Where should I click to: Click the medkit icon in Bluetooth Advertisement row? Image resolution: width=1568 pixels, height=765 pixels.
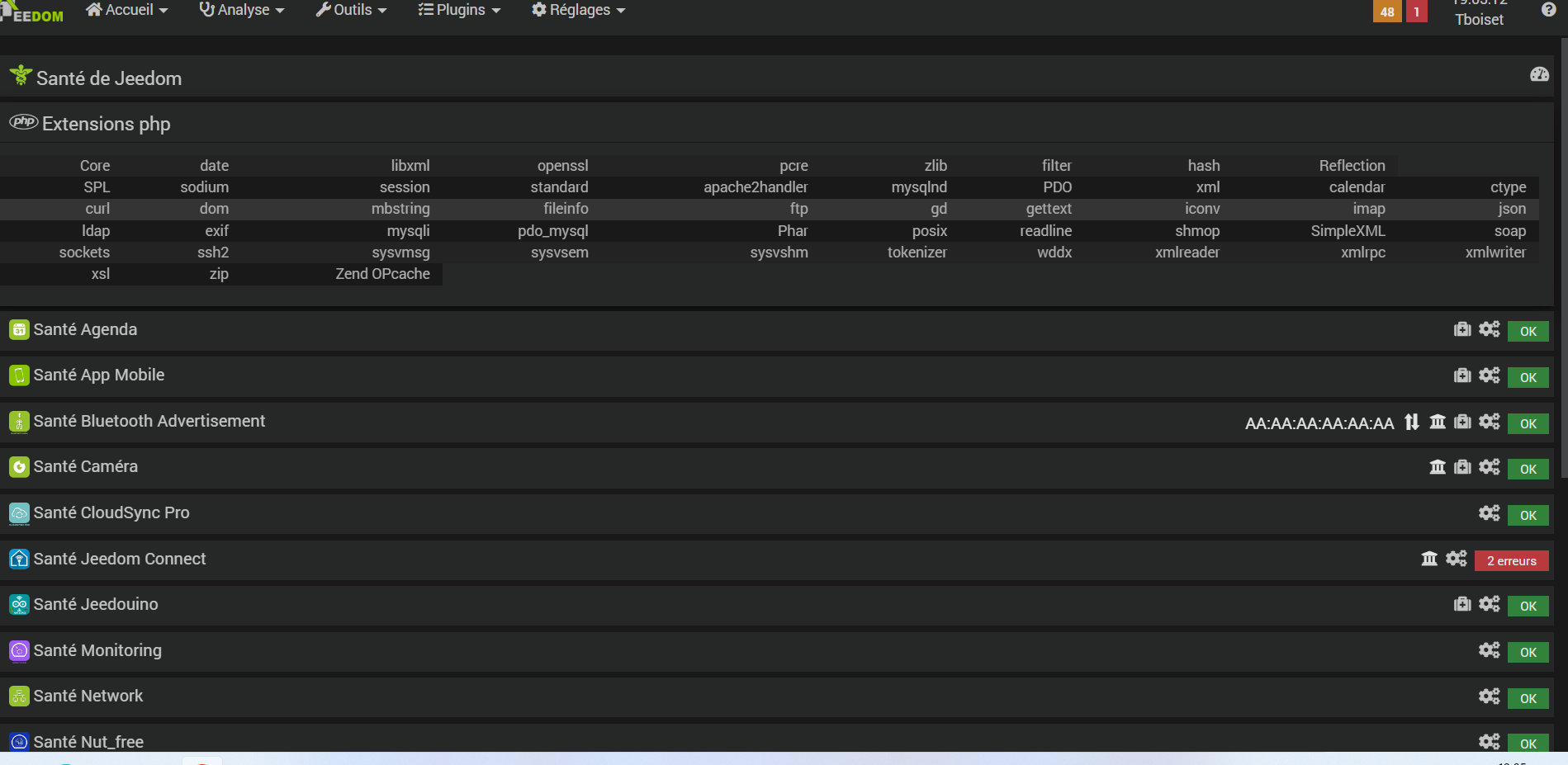(1462, 422)
